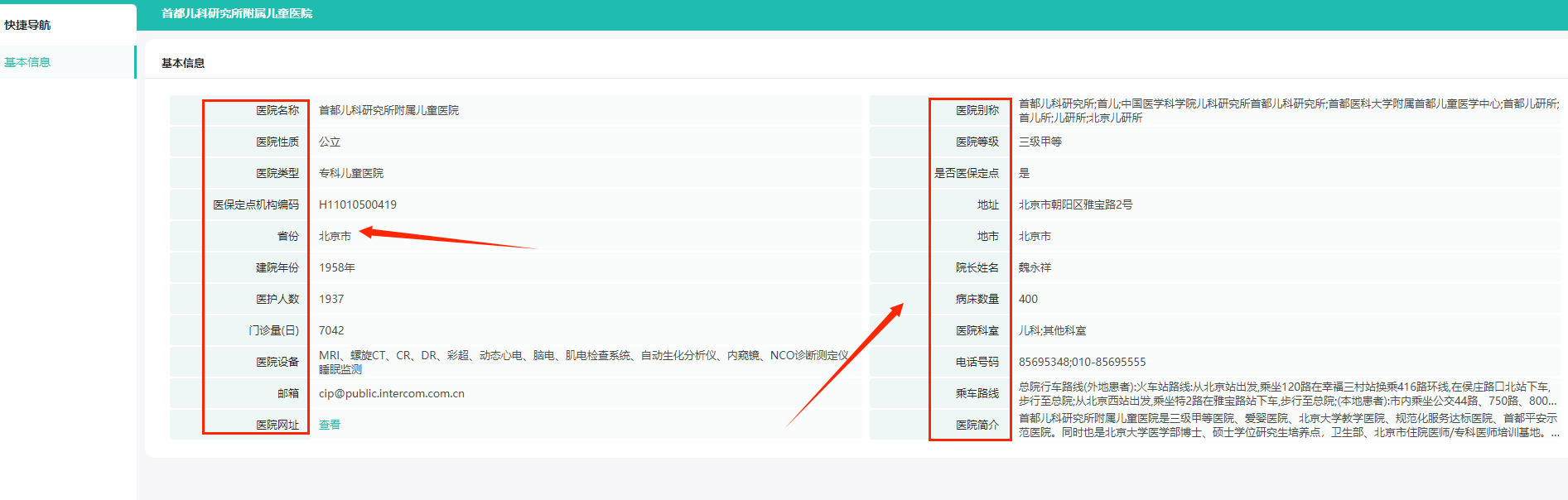This screenshot has width=1568, height=500.
Task: Click the 邮箱 label
Action: [288, 393]
